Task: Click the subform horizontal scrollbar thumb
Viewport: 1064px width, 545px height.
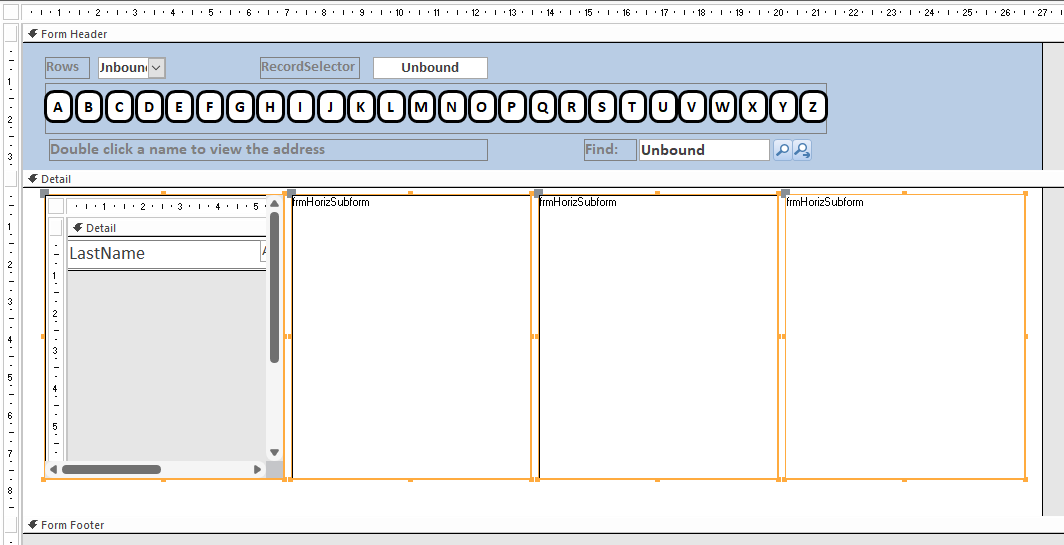Action: point(111,469)
